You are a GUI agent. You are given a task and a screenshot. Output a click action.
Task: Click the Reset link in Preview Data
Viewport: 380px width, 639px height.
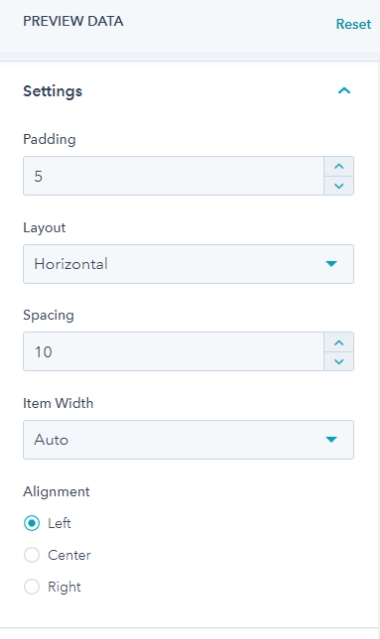pos(353,24)
